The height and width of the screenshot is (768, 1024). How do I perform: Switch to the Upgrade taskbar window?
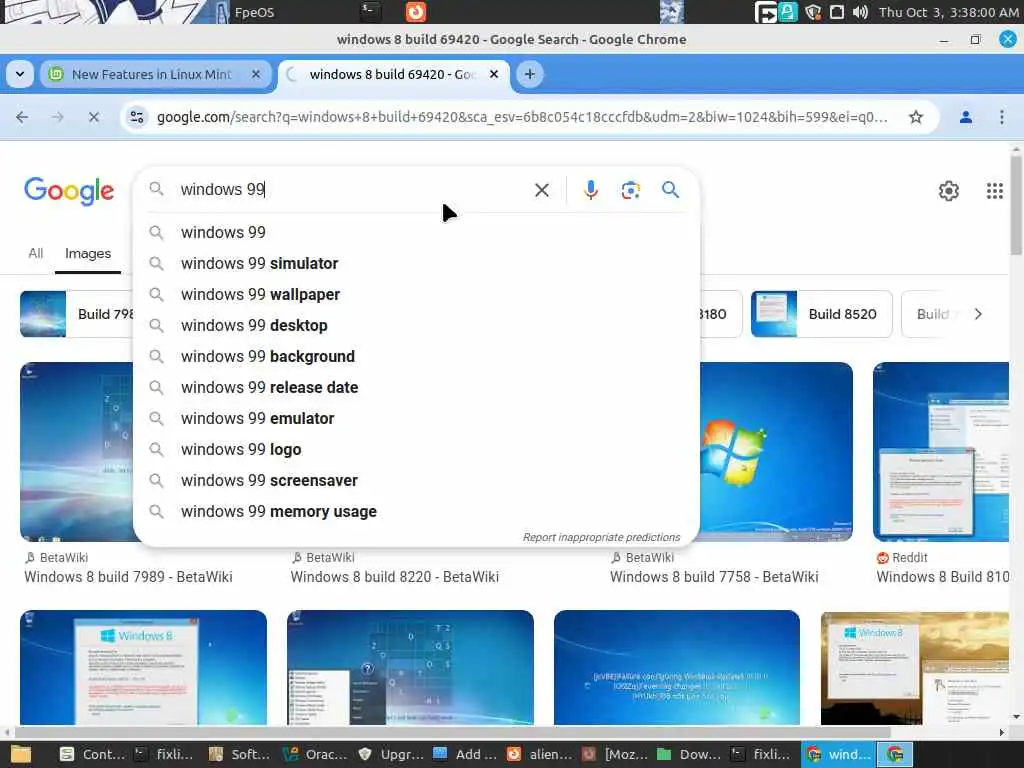pyautogui.click(x=391, y=754)
